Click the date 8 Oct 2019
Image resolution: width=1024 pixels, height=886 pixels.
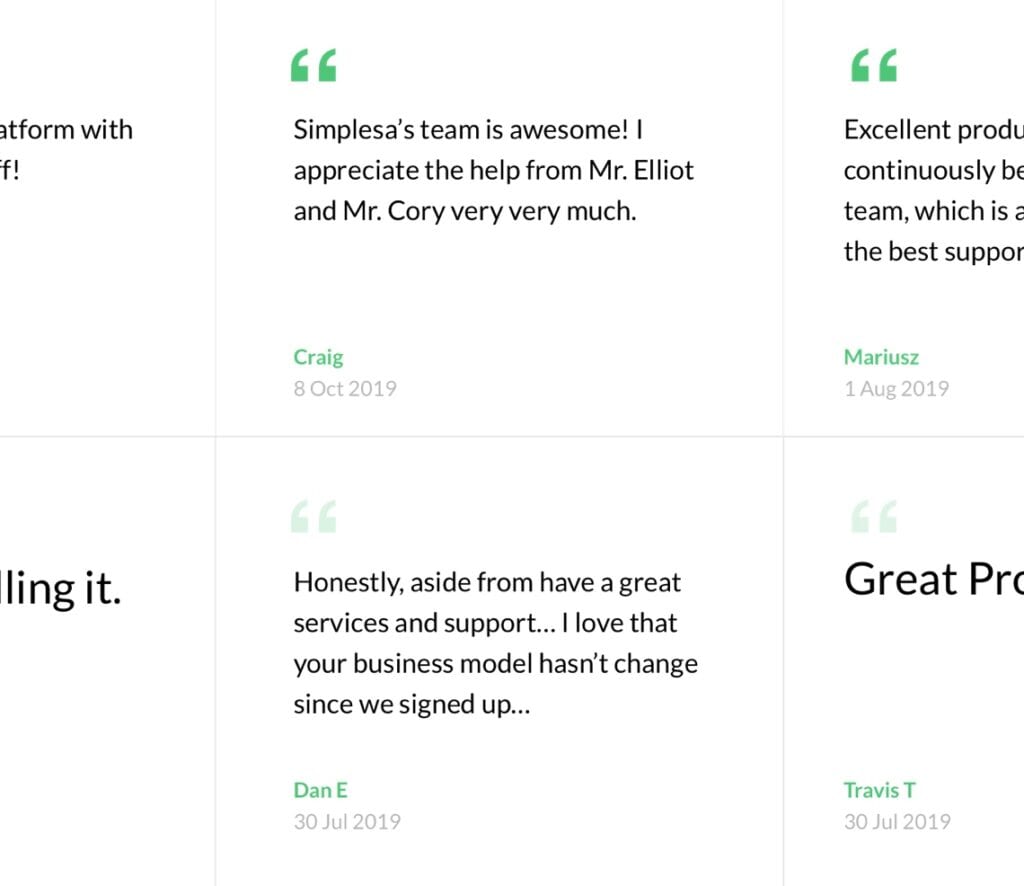pyautogui.click(x=345, y=388)
